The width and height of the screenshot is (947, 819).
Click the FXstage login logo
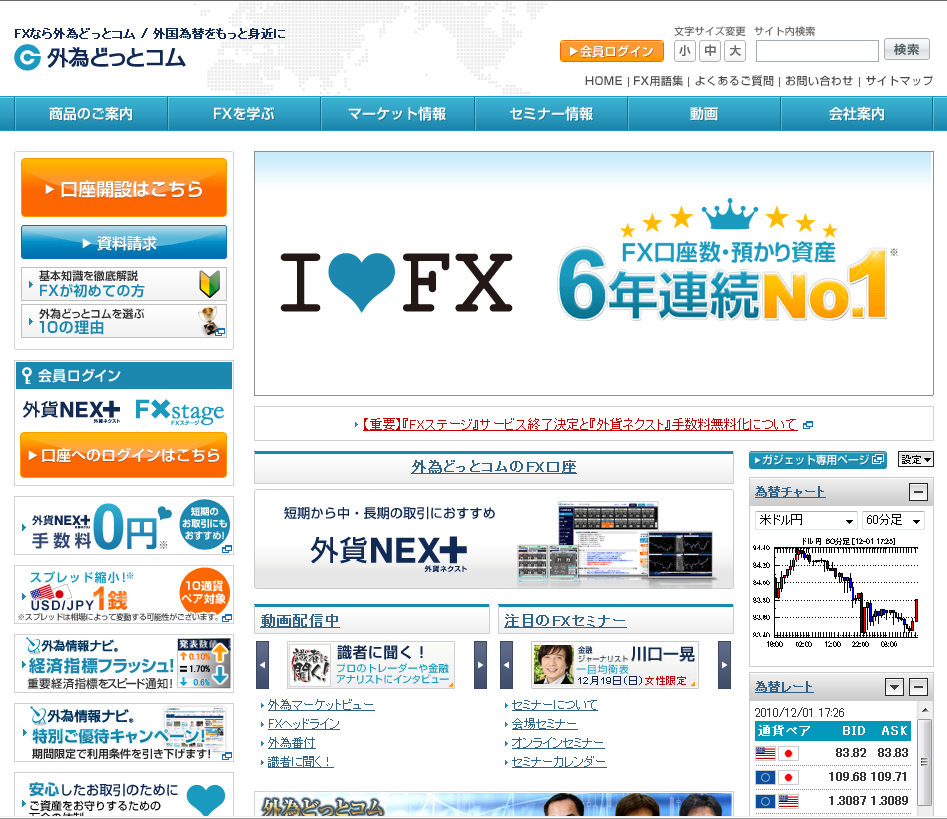(x=180, y=411)
